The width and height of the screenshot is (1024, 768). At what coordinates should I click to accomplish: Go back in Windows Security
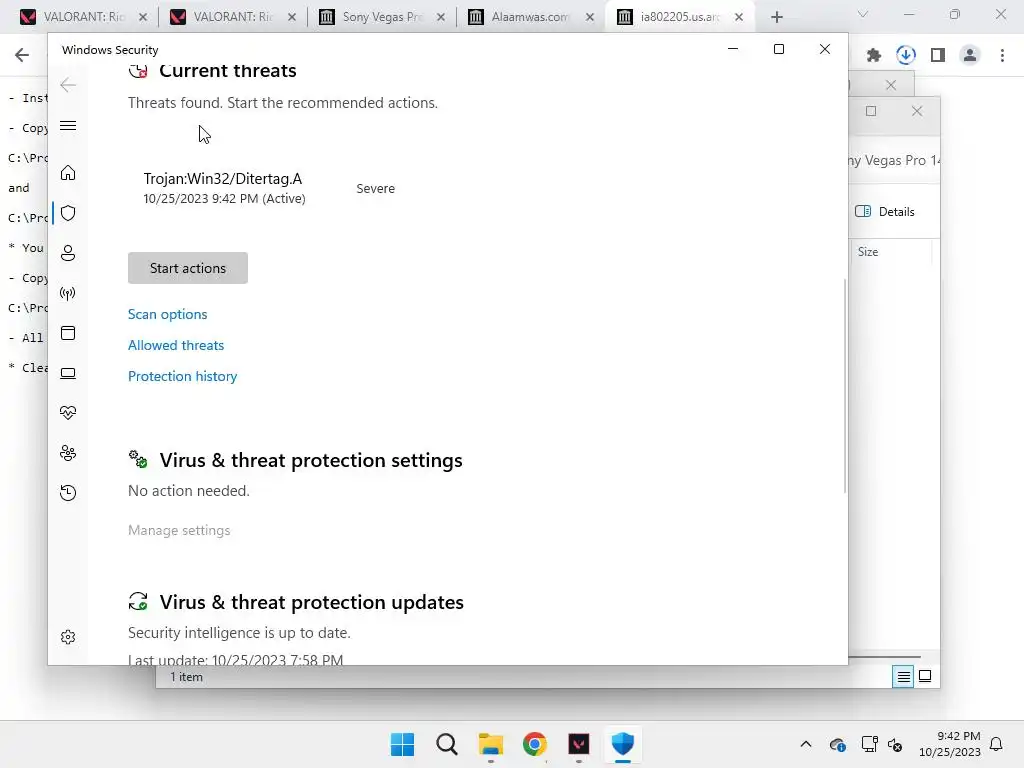point(68,85)
